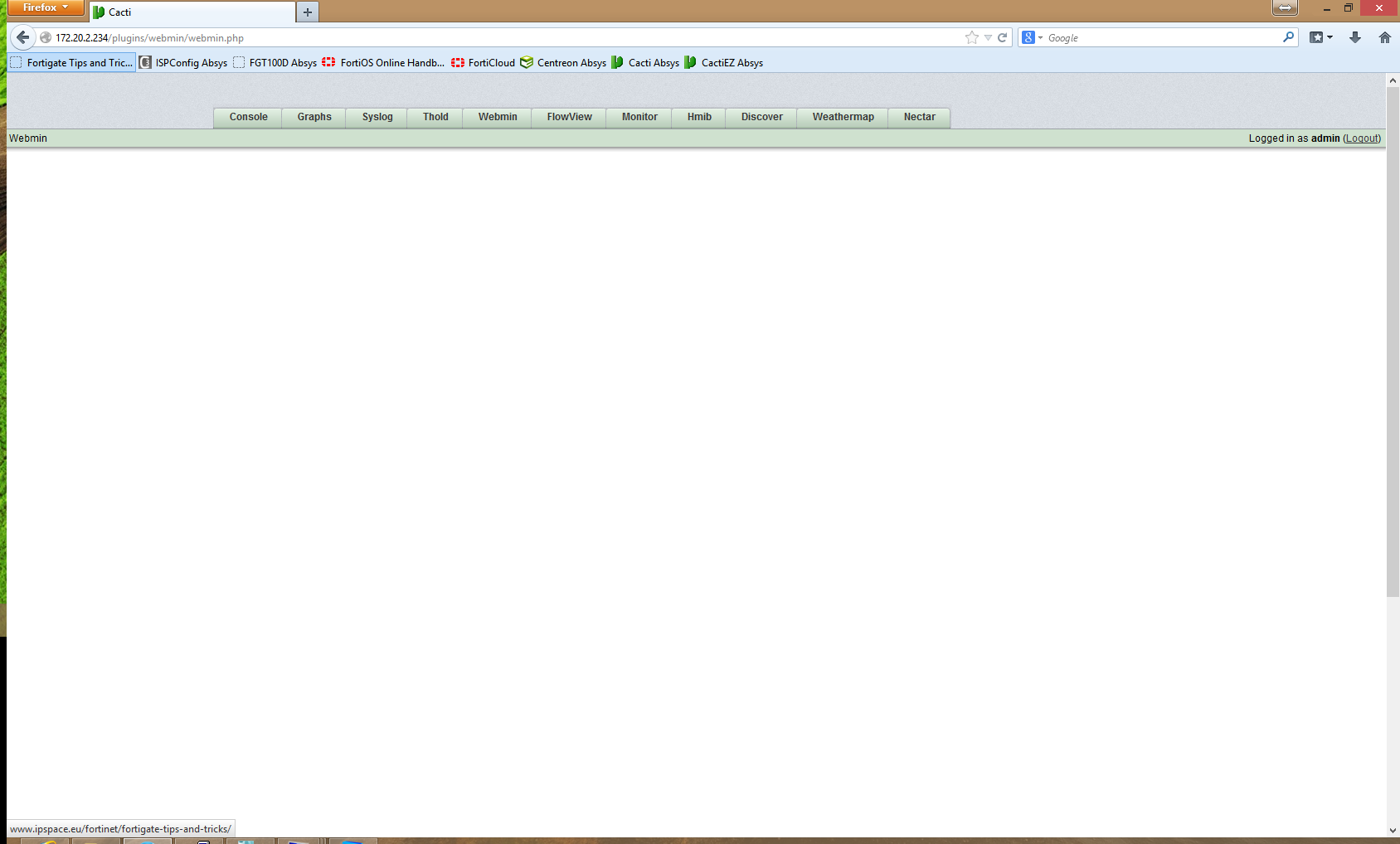Open the Discover tab
The height and width of the screenshot is (844, 1400).
coord(761,117)
